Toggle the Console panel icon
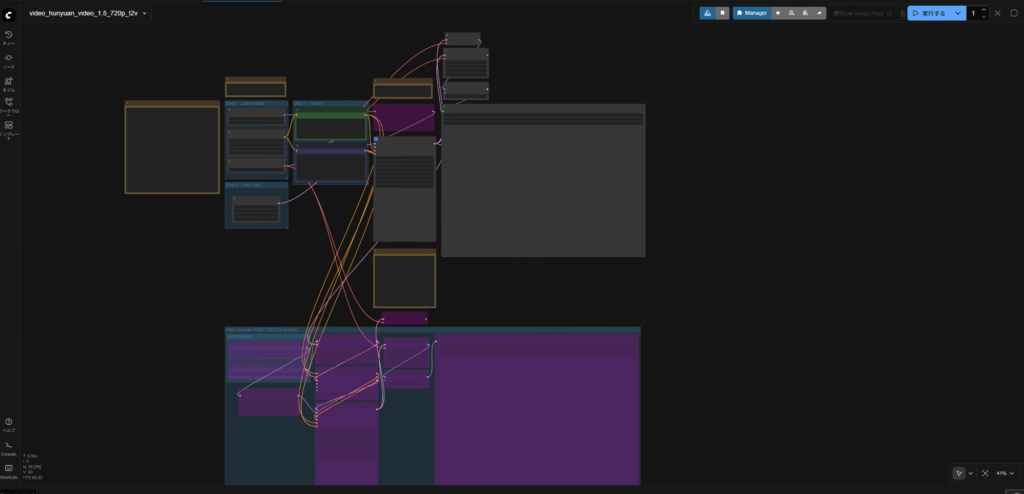Image resolution: width=1024 pixels, height=494 pixels. (9, 446)
